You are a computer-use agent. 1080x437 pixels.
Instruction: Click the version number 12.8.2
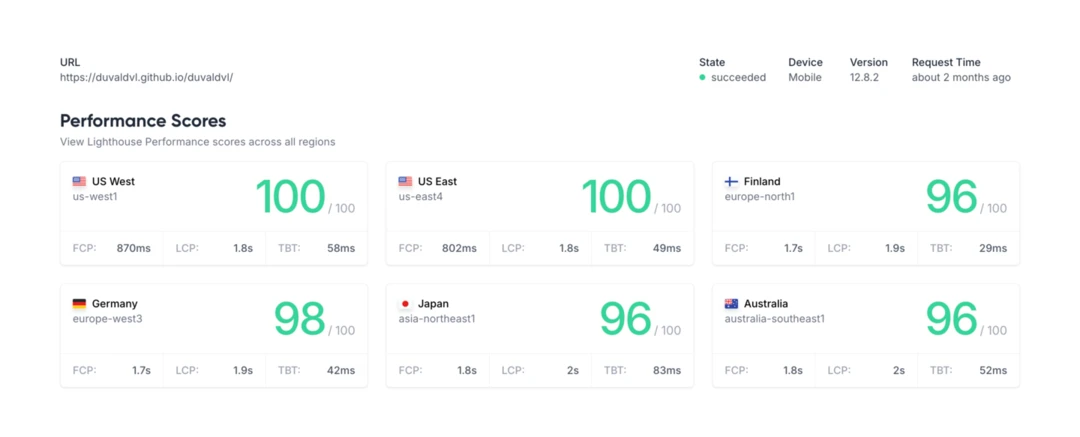[864, 77]
